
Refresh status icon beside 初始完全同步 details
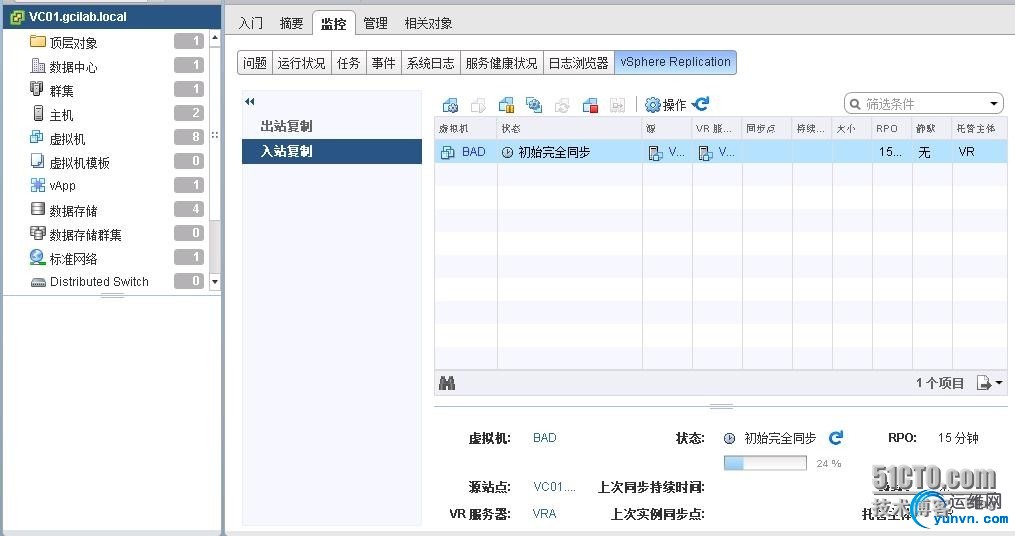pos(836,438)
